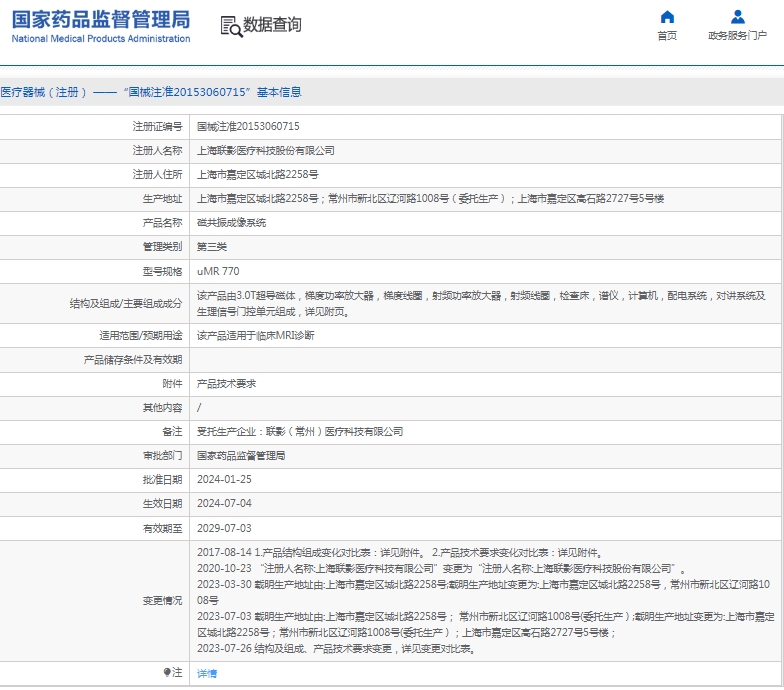Click the 2020-10-23 change entry

(442, 568)
